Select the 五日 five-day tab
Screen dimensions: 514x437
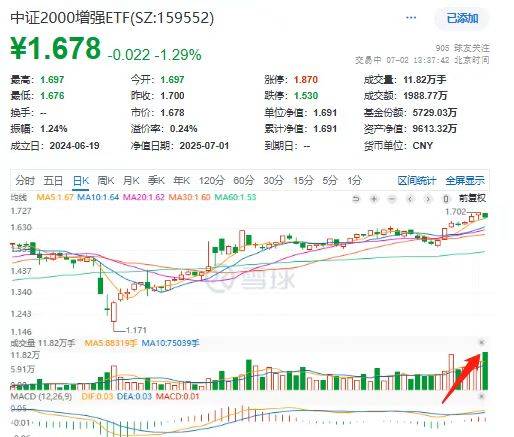tap(53, 181)
